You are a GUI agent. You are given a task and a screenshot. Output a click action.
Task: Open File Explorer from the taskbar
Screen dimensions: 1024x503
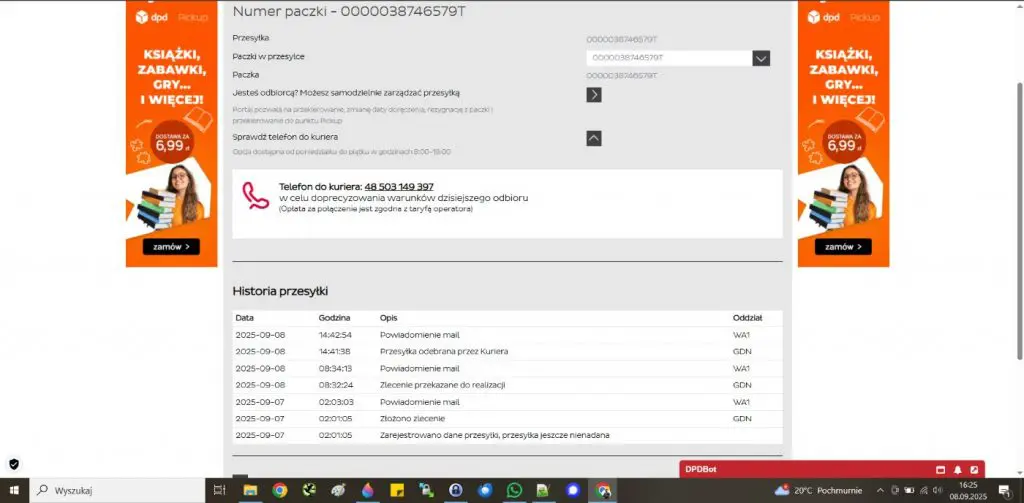pos(249,490)
